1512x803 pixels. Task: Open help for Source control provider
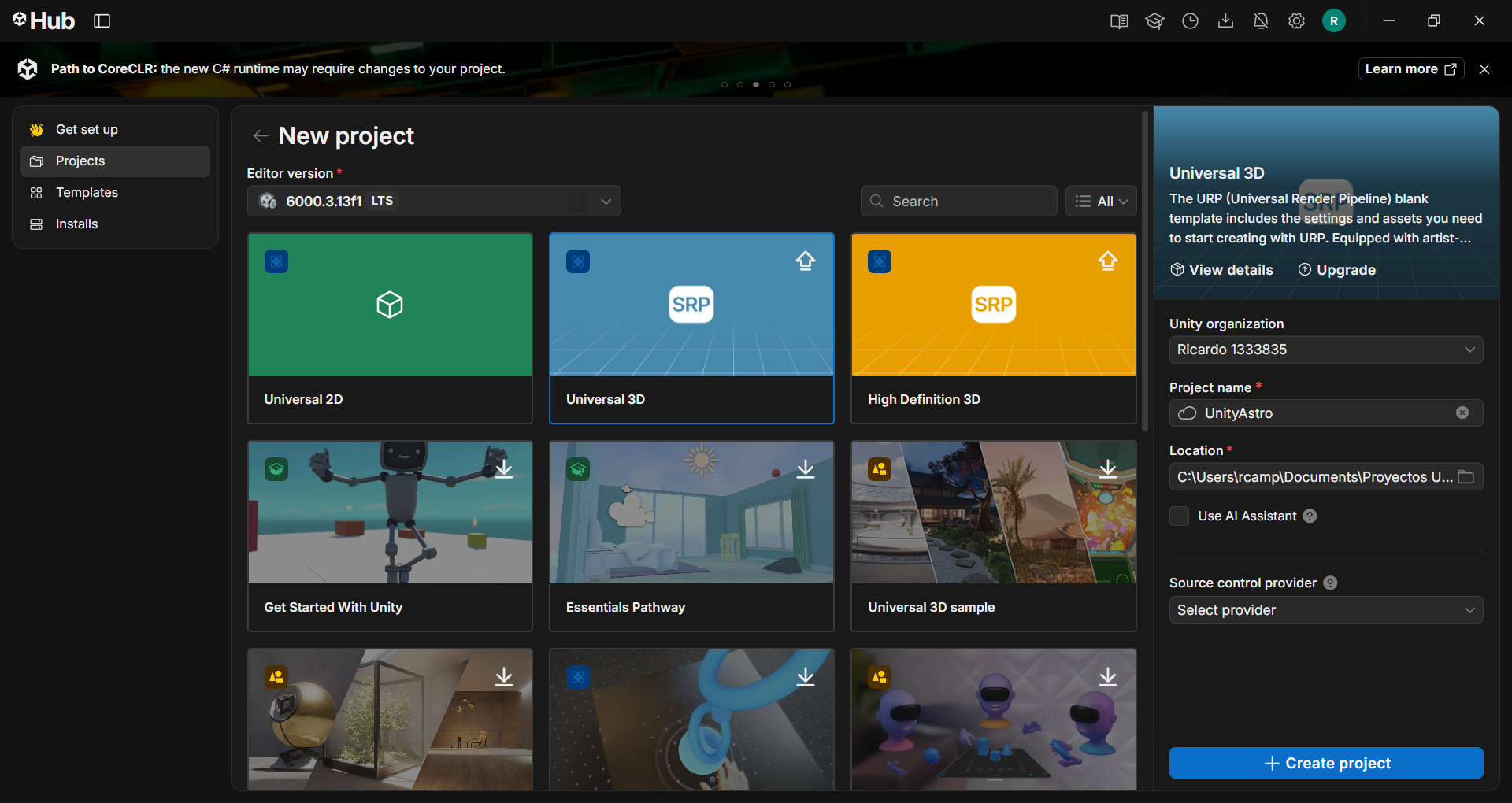coord(1330,583)
